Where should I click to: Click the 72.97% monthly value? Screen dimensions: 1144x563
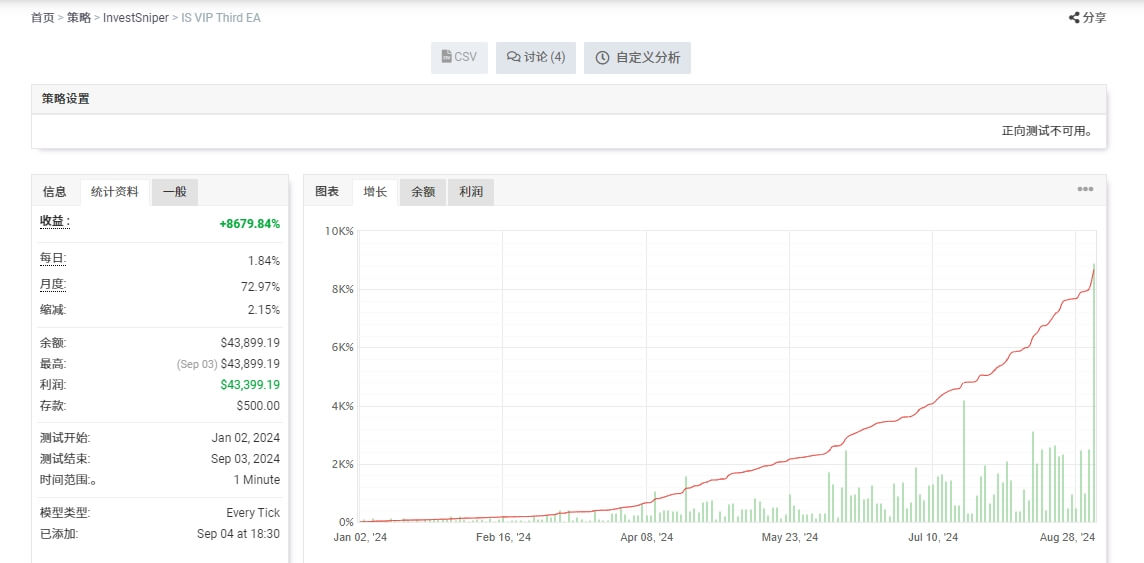(x=260, y=287)
